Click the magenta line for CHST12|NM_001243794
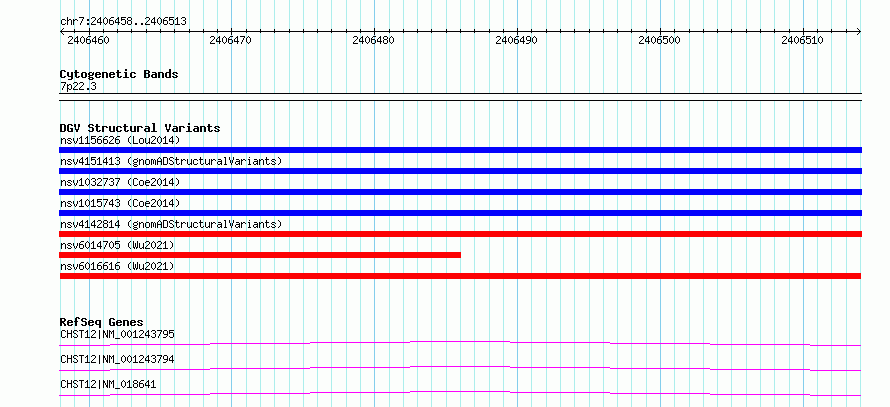The height and width of the screenshot is (407, 890). 460,368
